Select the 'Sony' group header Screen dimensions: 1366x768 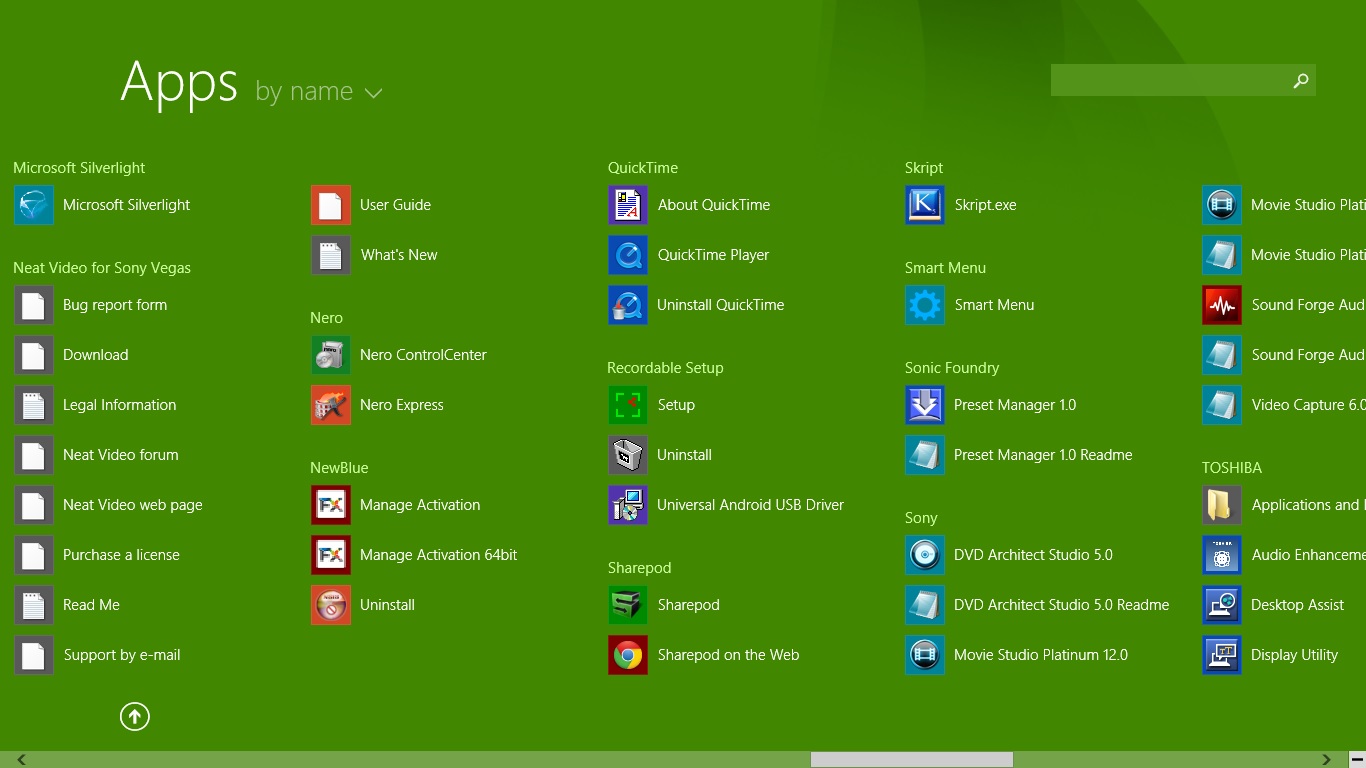click(x=921, y=518)
